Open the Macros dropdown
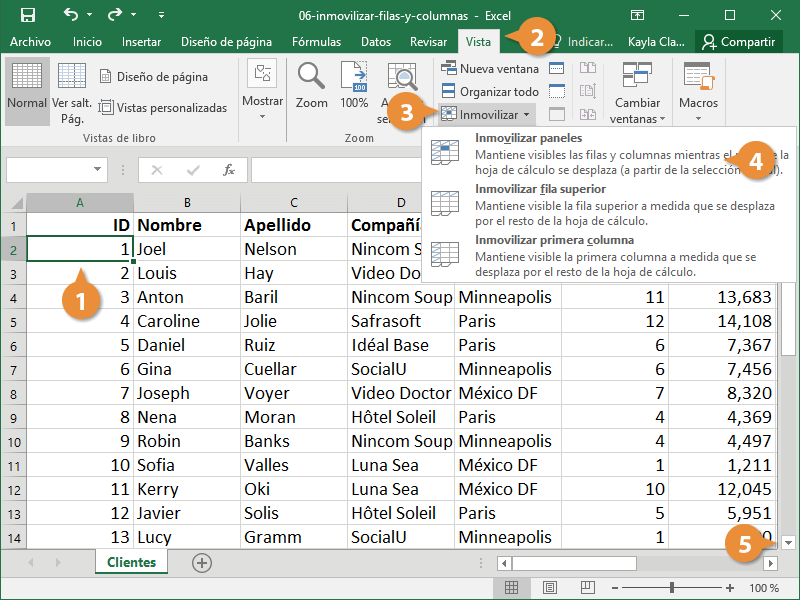 (698, 86)
